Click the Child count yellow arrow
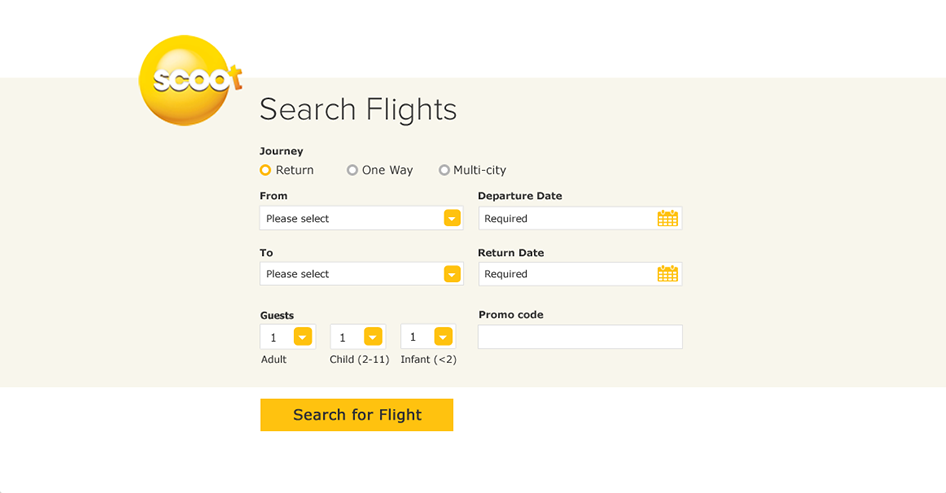946x493 pixels. [373, 337]
